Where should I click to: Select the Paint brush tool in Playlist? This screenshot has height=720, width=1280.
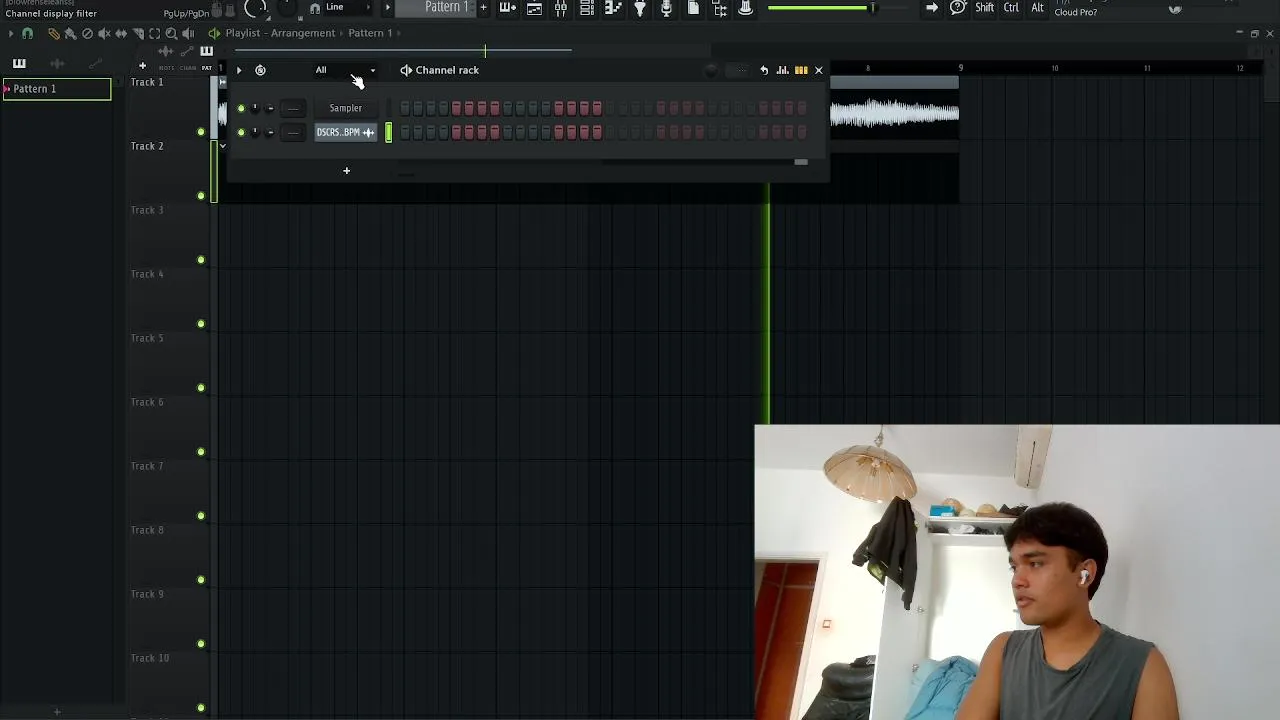click(x=70, y=33)
